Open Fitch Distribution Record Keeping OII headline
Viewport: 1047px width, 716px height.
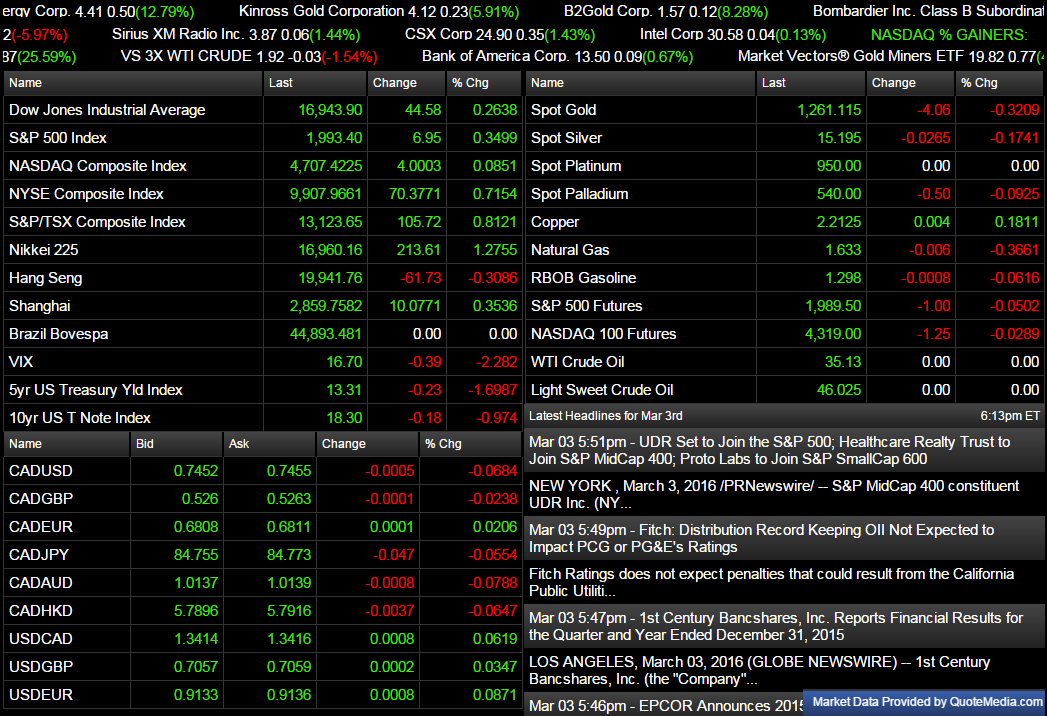pos(761,539)
